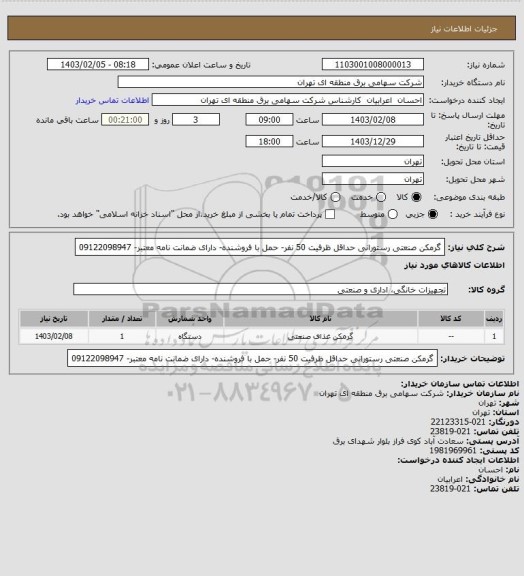
Task: Click the نام کالا column header
Action: click(x=320, y=319)
